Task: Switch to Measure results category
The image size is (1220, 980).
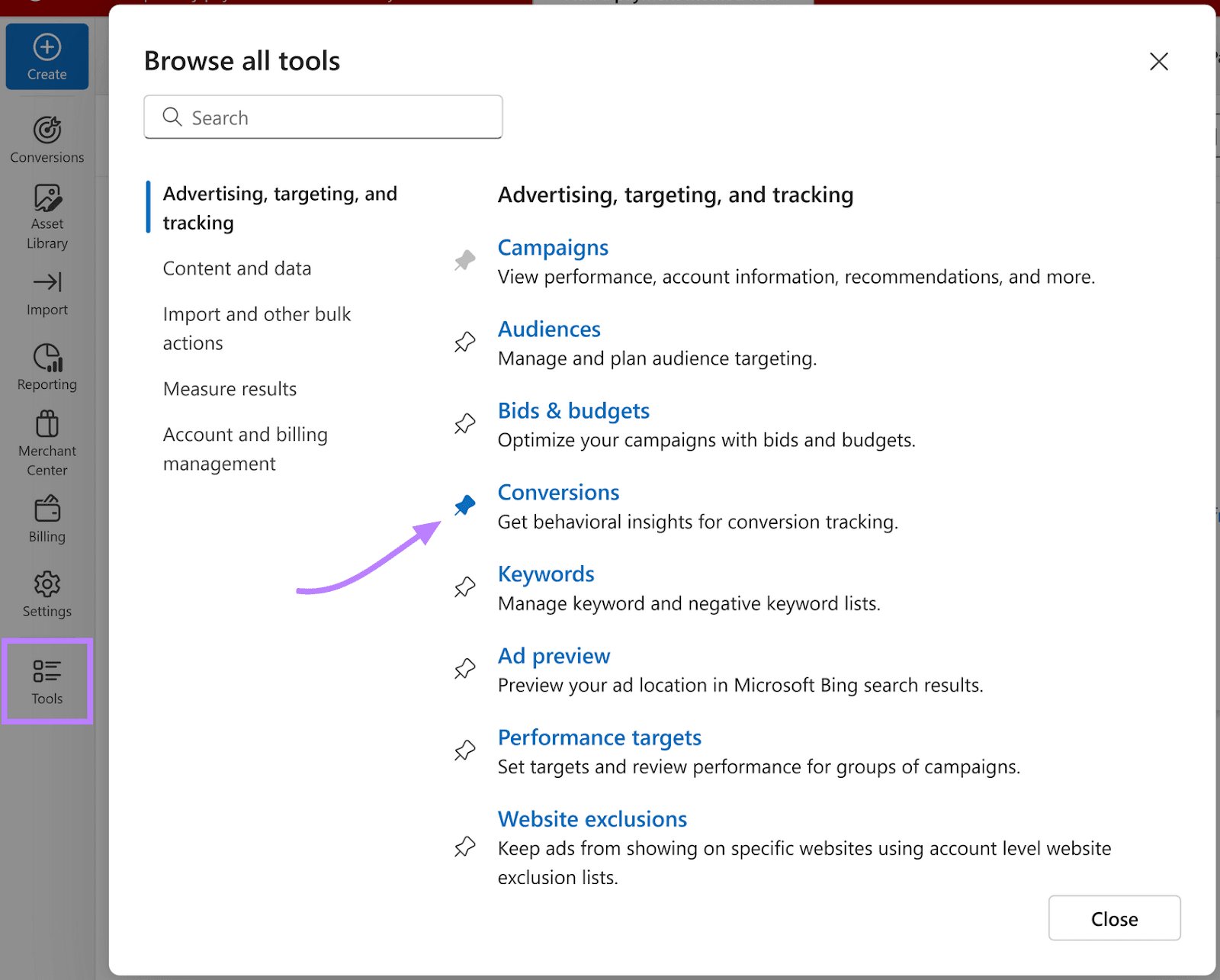Action: tap(230, 389)
